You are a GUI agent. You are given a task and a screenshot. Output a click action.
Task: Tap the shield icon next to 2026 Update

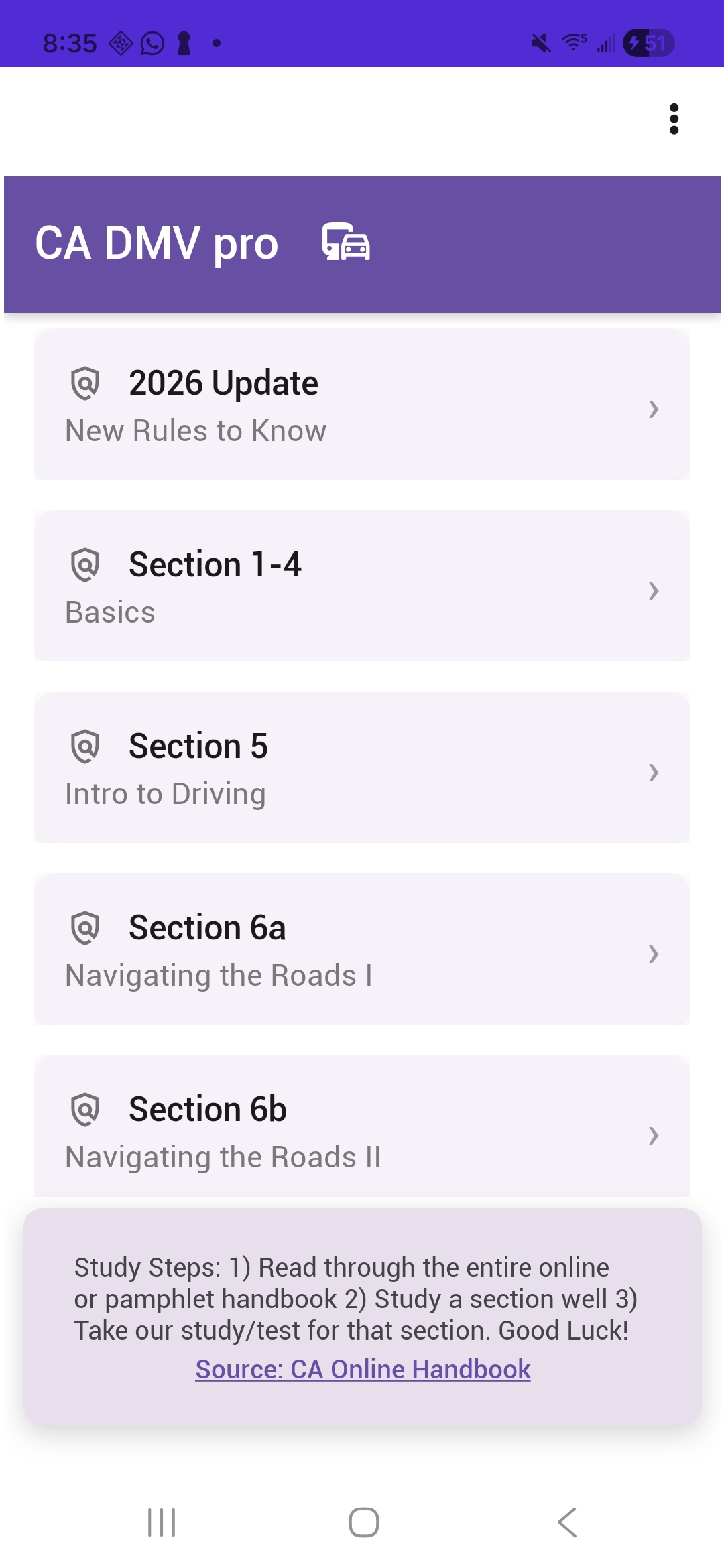[85, 383]
